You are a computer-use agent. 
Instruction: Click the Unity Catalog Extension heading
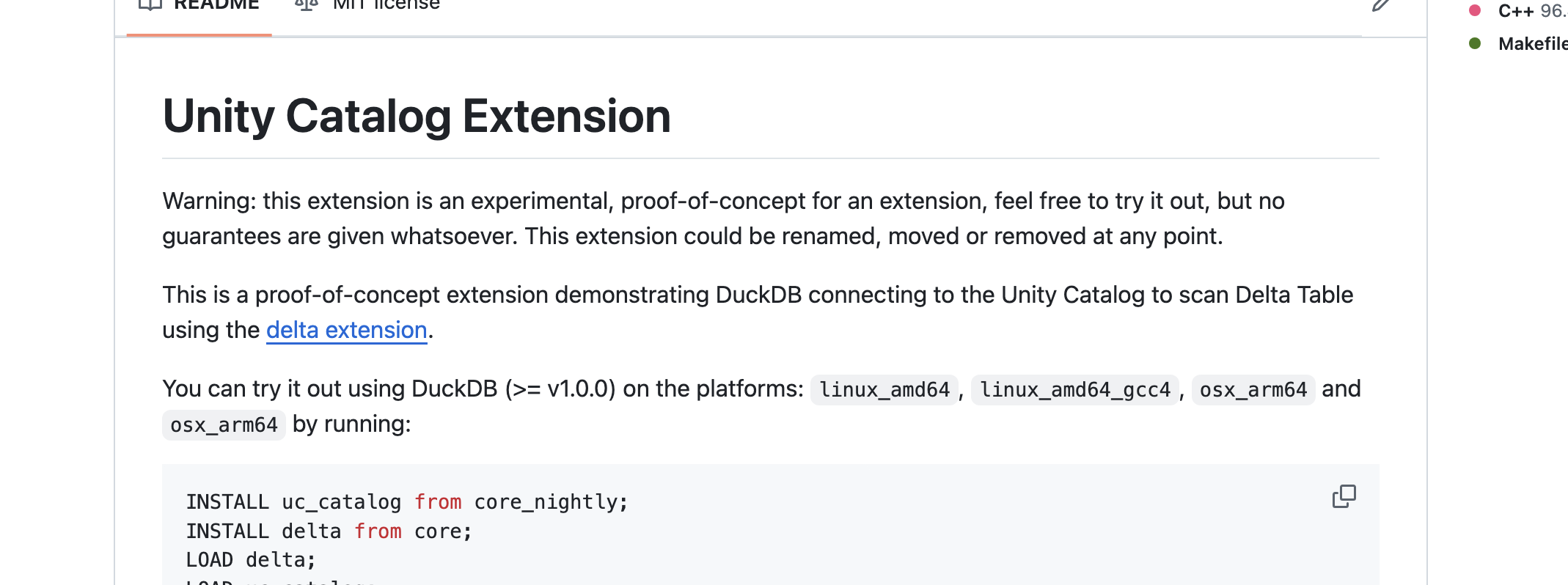coord(417,116)
